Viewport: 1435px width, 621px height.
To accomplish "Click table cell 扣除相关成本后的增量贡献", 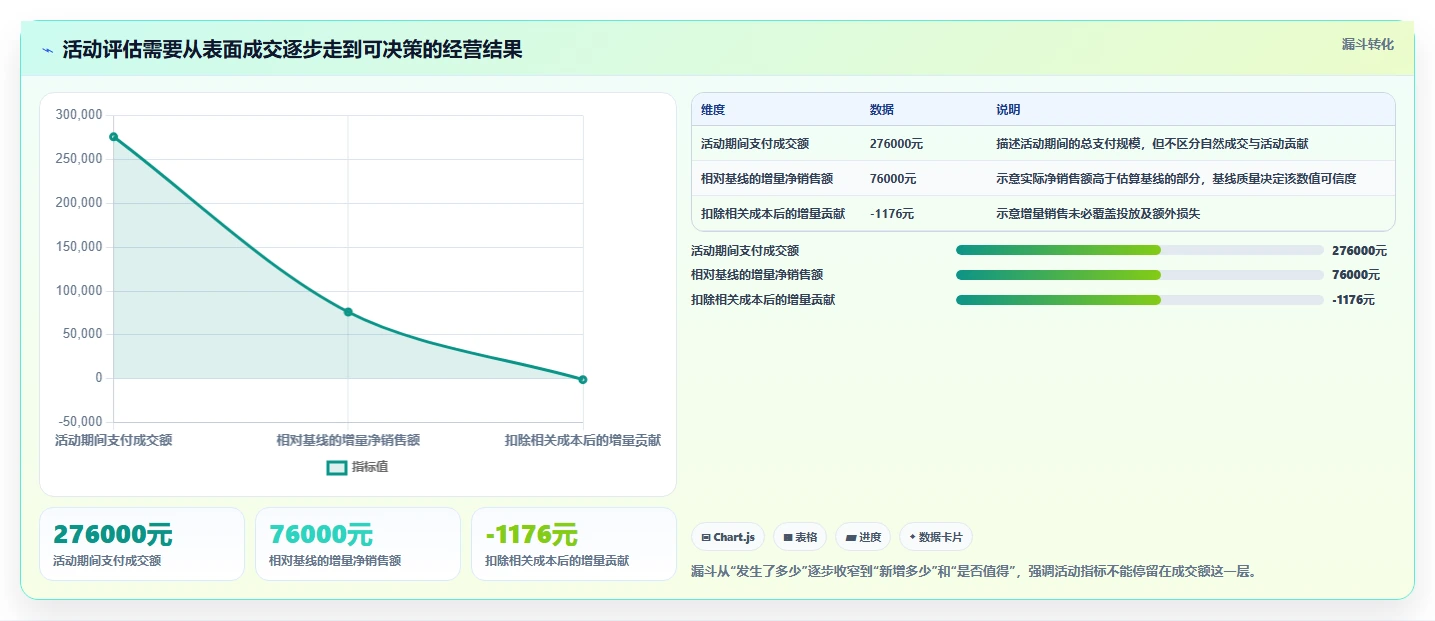I will coord(773,214).
